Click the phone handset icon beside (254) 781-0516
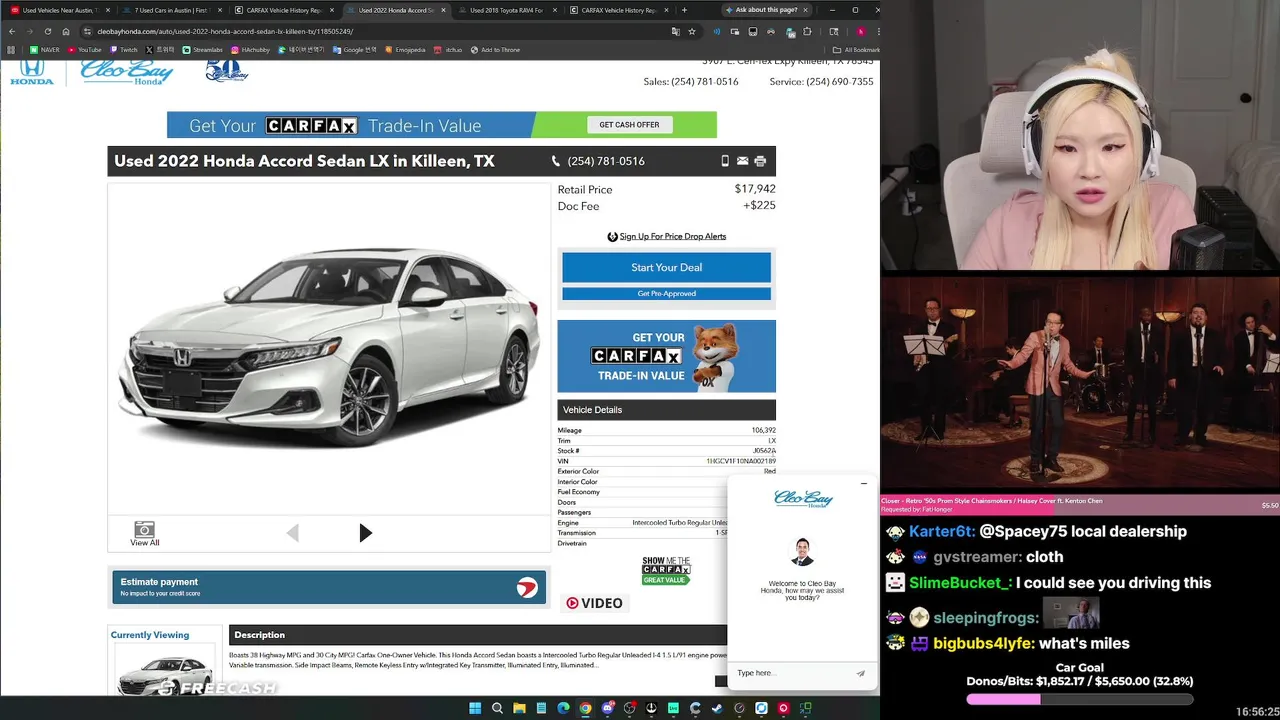 tap(556, 161)
